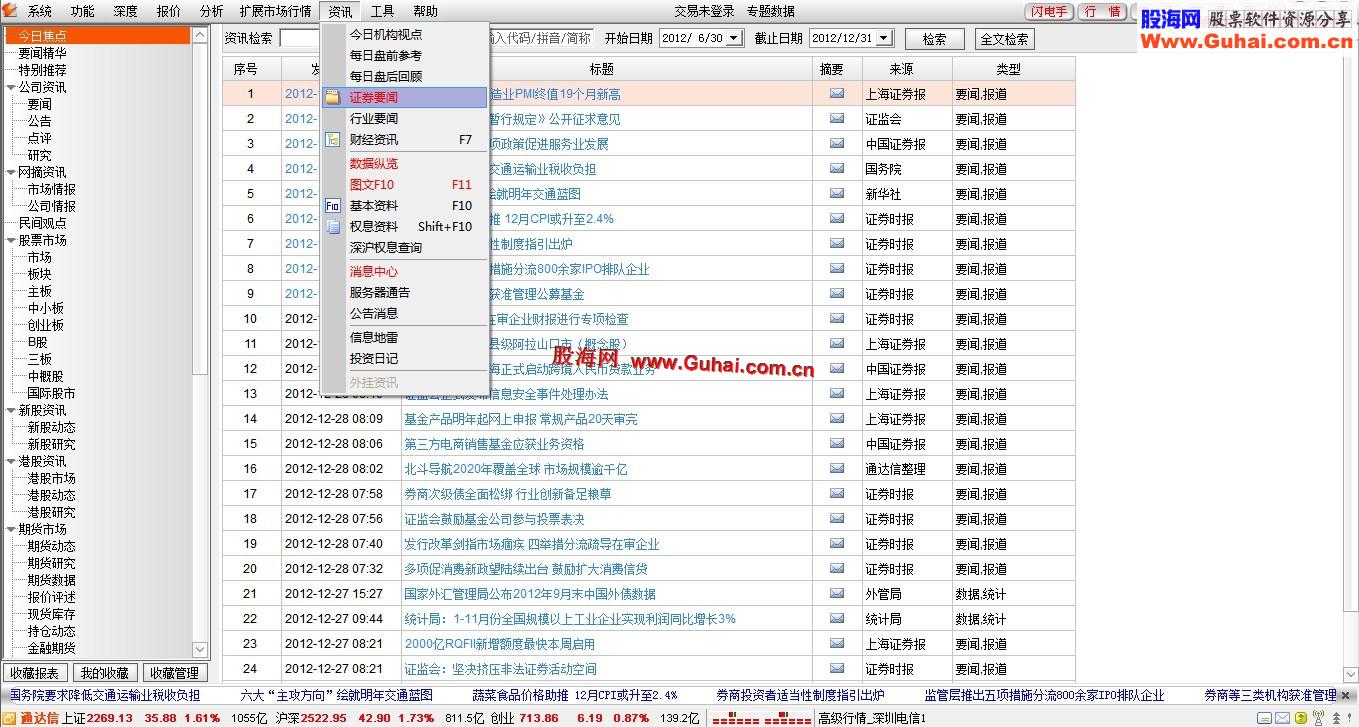This screenshot has width=1359, height=727.
Task: Choose 投资日记 menu entry
Action: coord(373,359)
